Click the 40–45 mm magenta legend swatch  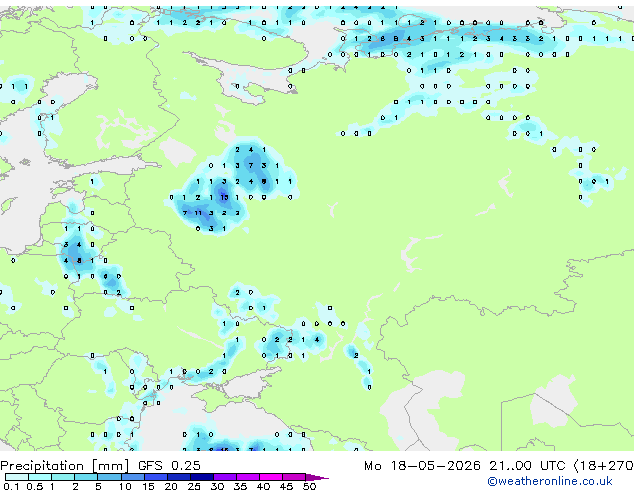point(271,477)
